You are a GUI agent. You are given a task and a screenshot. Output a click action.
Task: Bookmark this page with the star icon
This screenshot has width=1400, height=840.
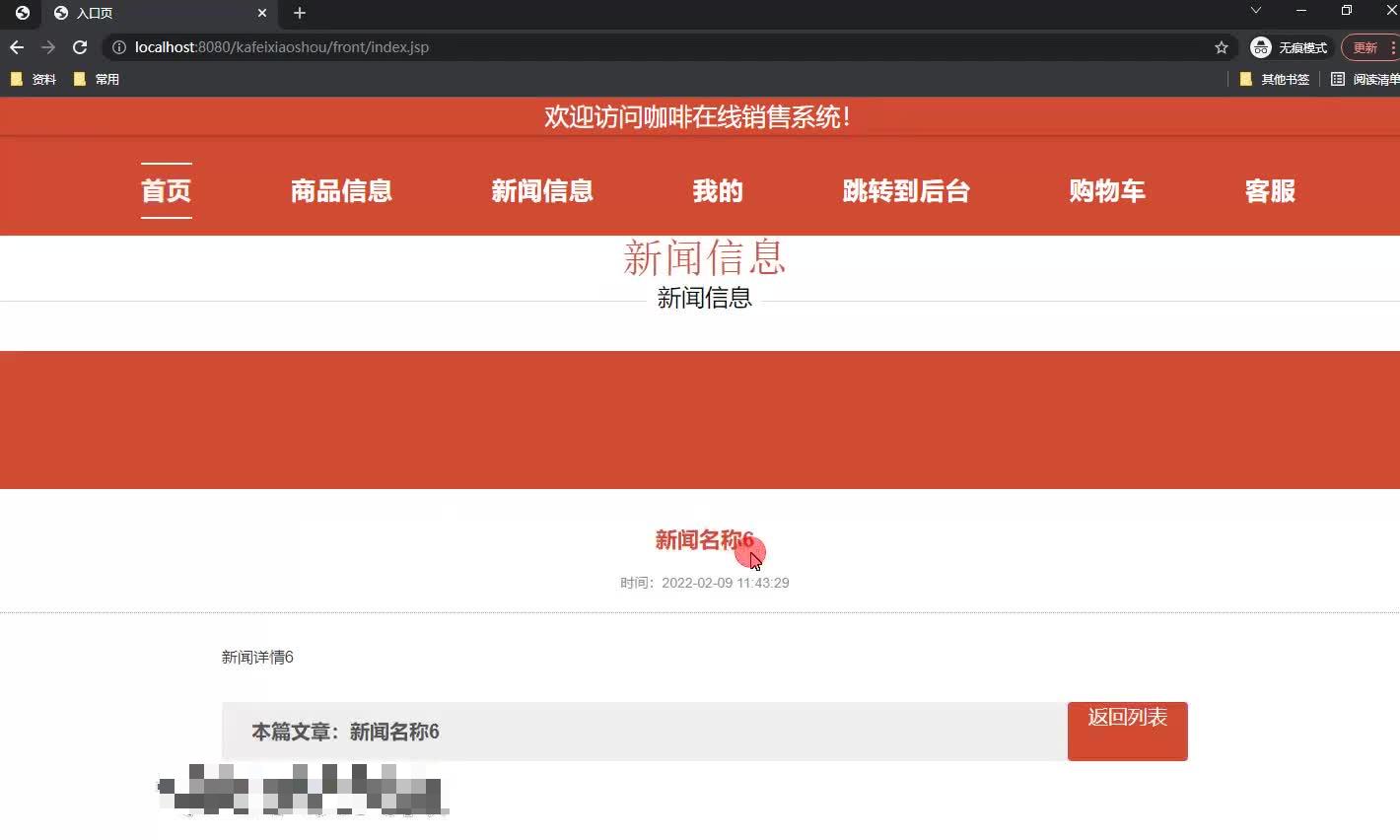click(1222, 47)
